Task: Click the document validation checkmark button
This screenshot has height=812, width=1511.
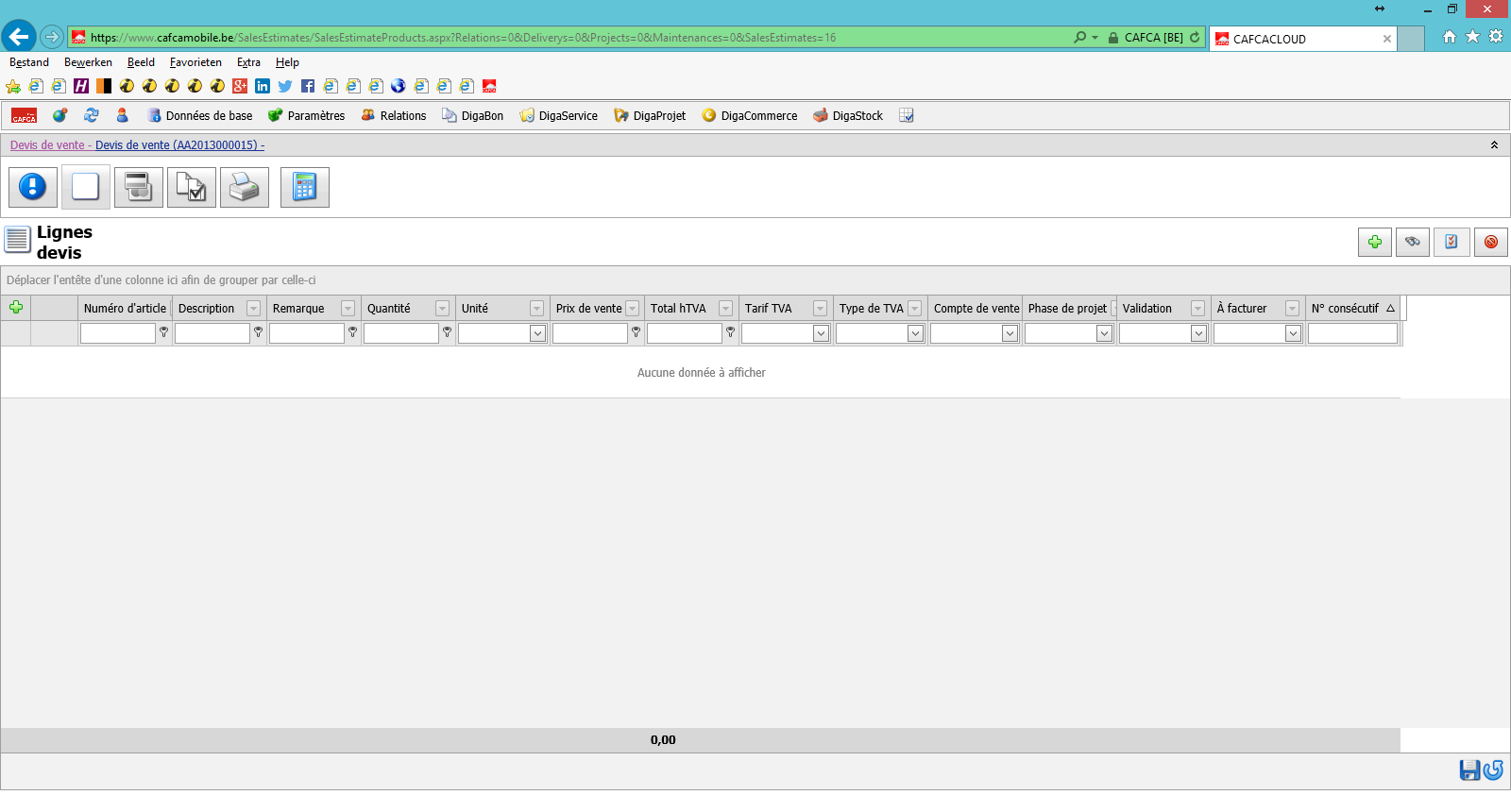Action: [x=192, y=187]
